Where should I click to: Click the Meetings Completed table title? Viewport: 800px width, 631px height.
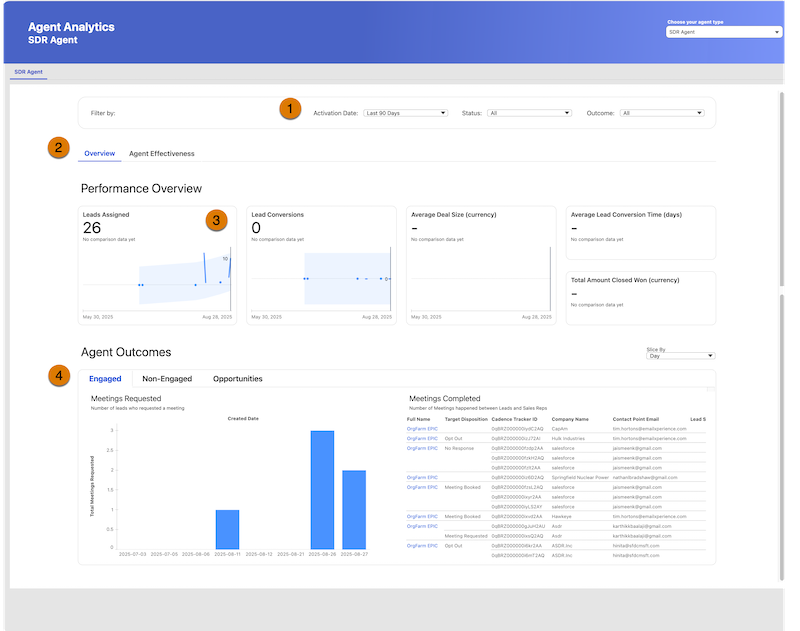point(445,398)
